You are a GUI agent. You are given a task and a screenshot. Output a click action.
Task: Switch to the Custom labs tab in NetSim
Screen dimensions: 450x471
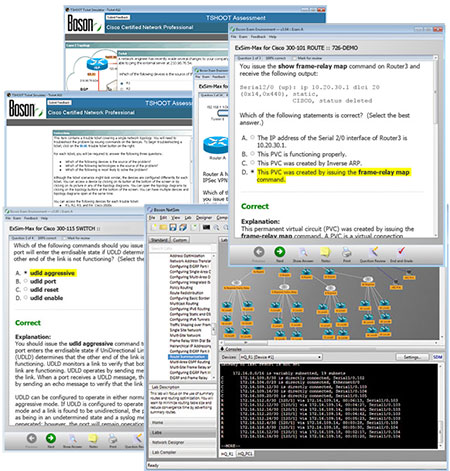point(180,240)
